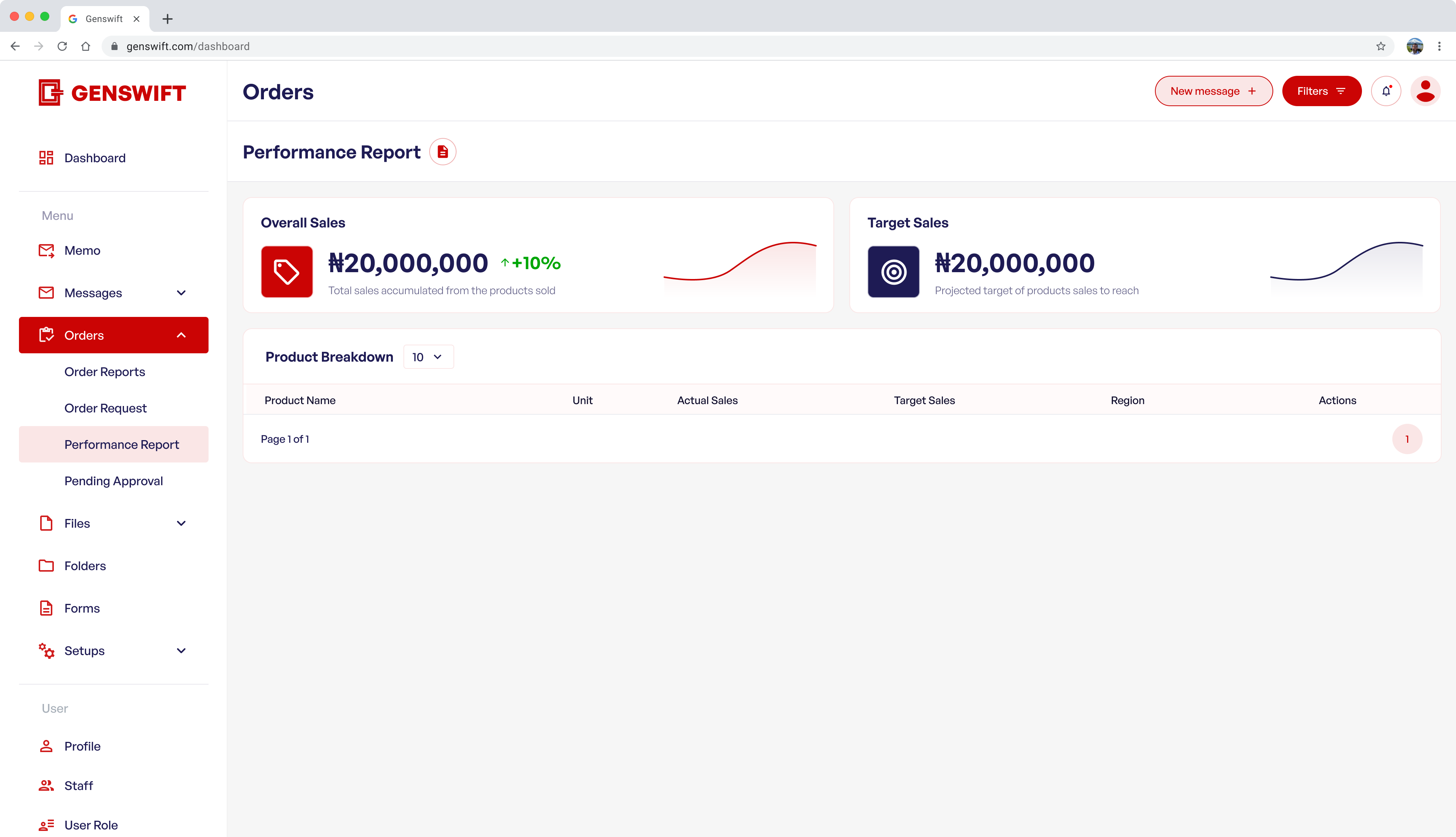Open the user avatar icon in header
Screen dimensions: 1456x837
(1425, 91)
